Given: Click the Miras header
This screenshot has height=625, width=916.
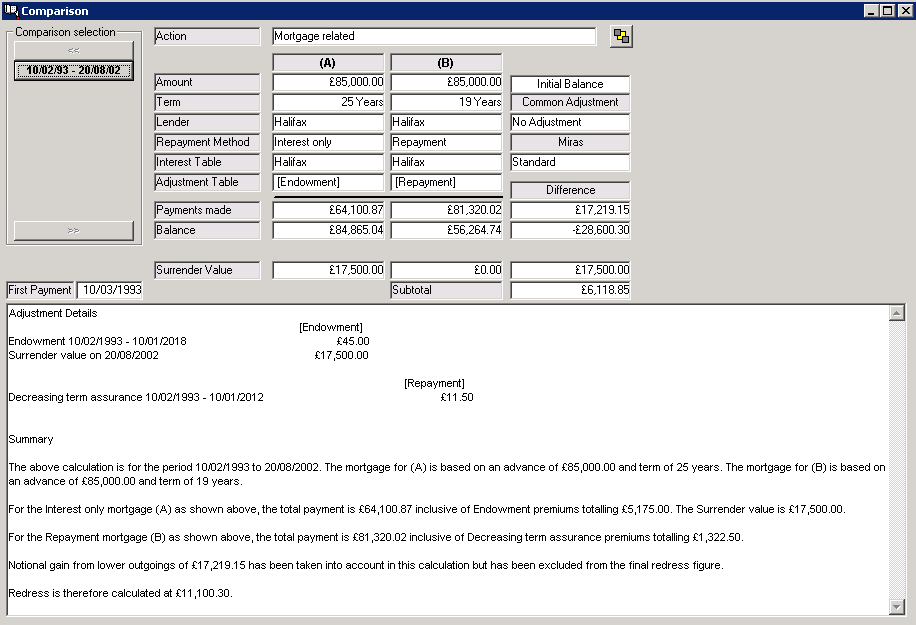Looking at the screenshot, I should (x=570, y=142).
